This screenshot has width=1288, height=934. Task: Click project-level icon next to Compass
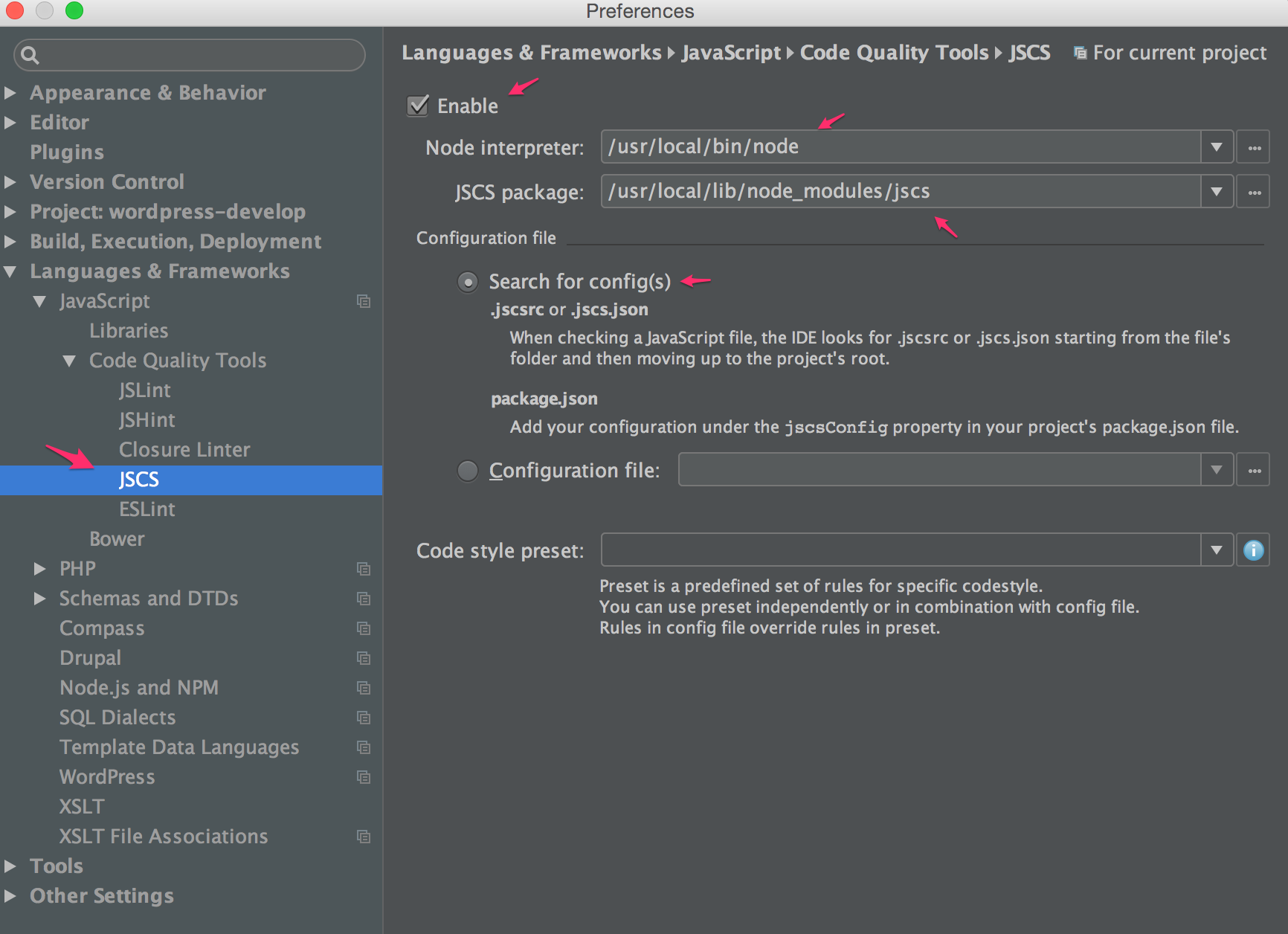tap(364, 628)
